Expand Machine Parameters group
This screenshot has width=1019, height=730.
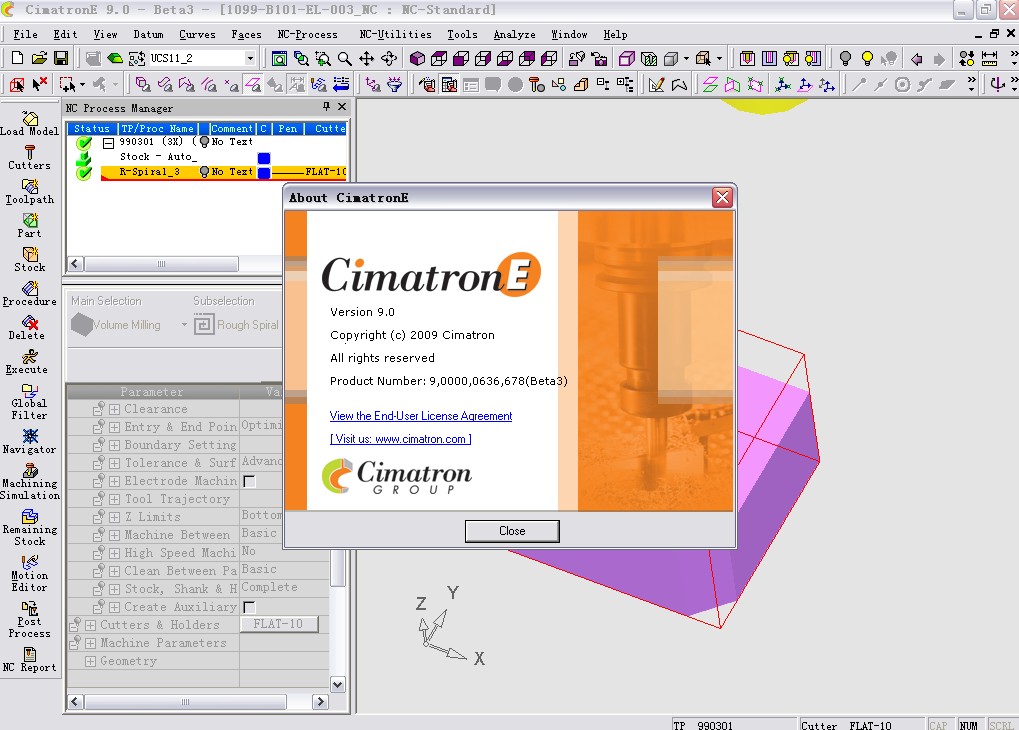point(90,643)
